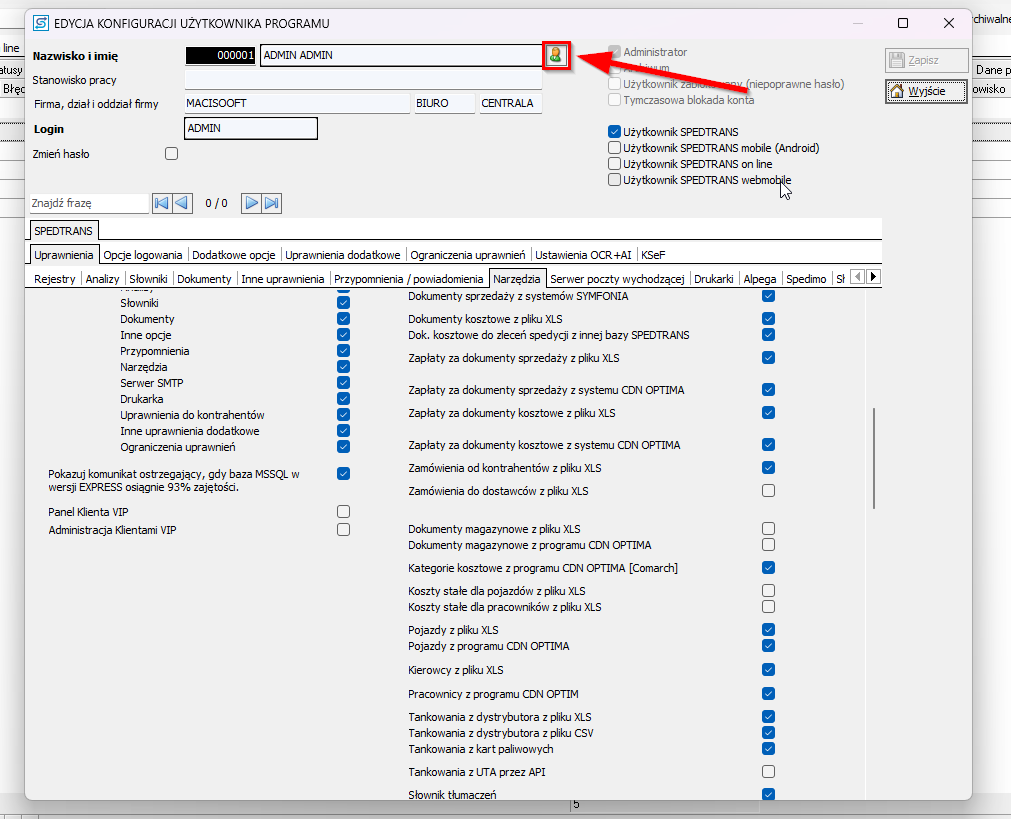This screenshot has width=1011, height=819.
Task: Click the Stanowisko pracy field
Action: point(363,80)
